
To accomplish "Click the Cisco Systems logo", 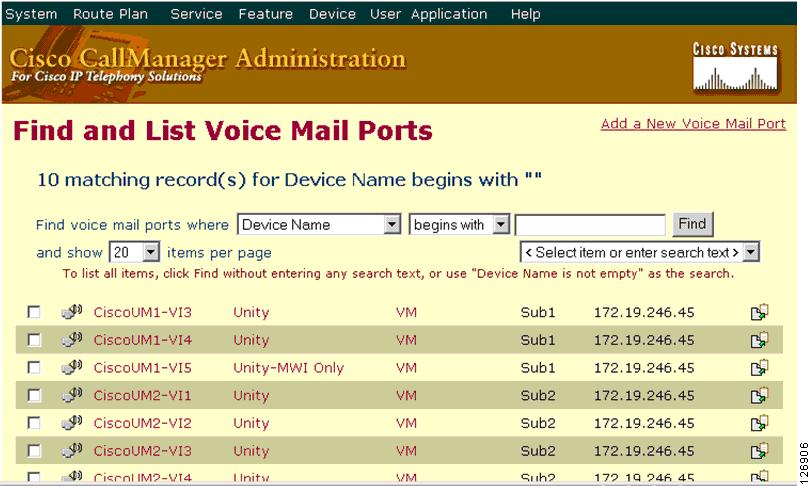I will [735, 67].
